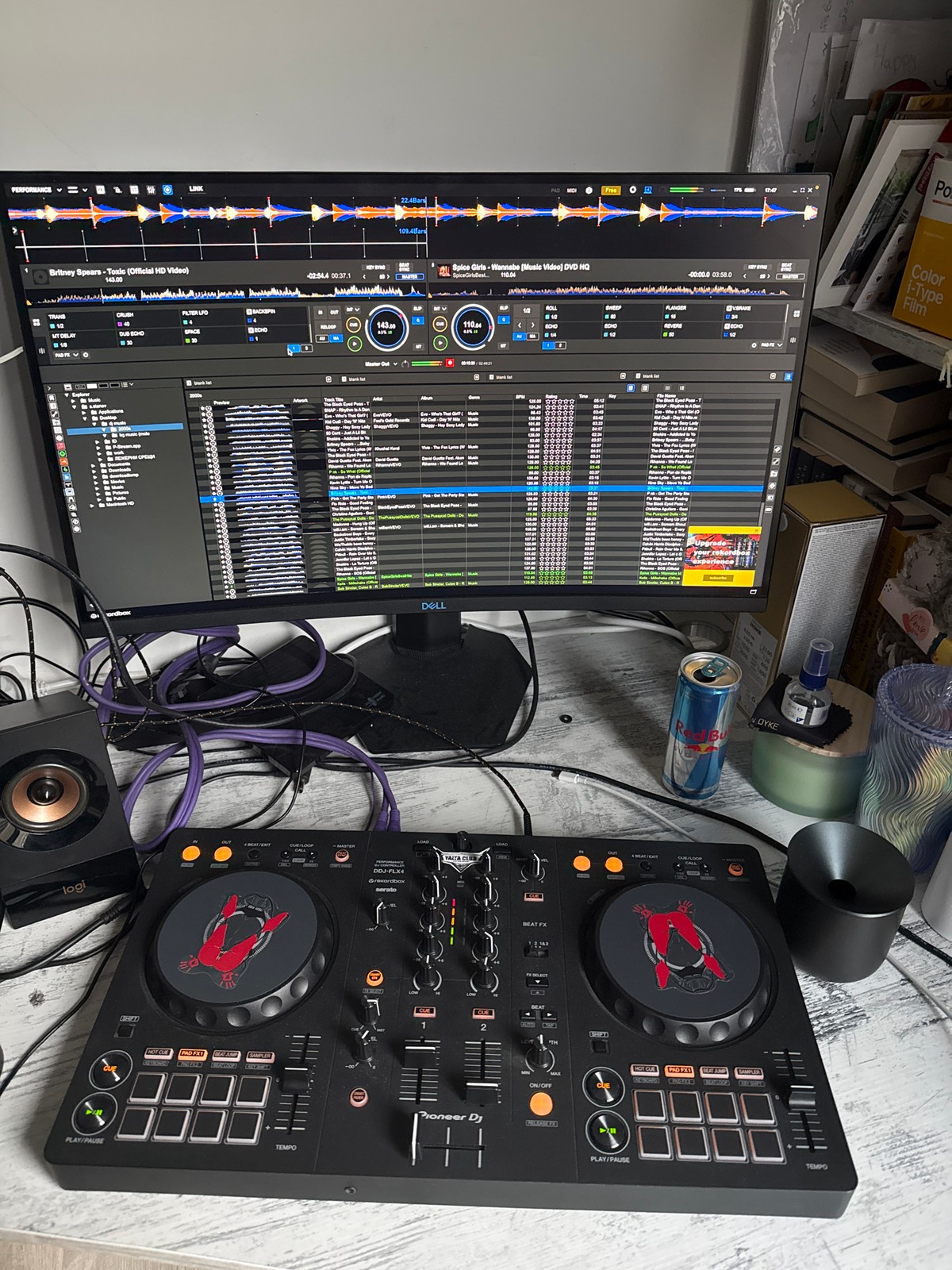Click deck 2 110.04 BPM jog display
Screen dimensions: 952x1270
pyautogui.click(x=473, y=325)
